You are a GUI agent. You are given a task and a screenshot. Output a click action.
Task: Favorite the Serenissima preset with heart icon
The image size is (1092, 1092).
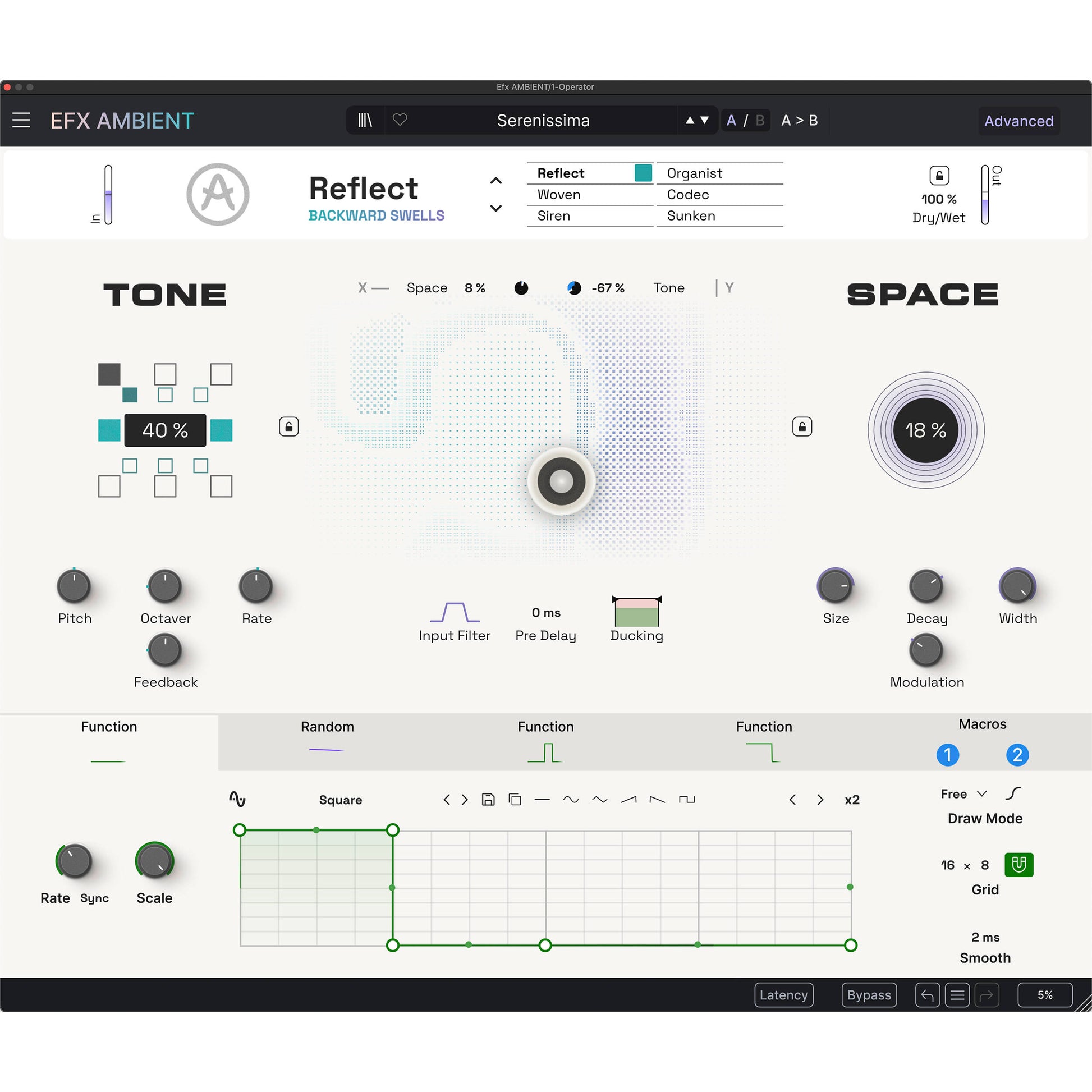point(400,120)
